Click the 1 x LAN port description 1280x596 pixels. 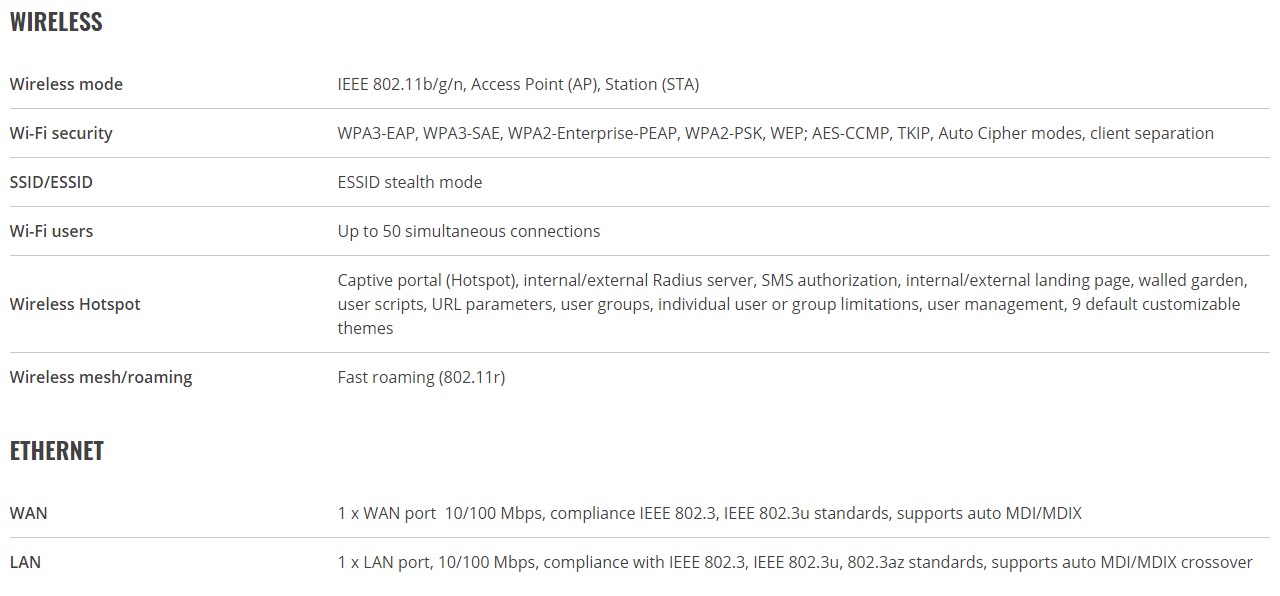click(x=795, y=562)
